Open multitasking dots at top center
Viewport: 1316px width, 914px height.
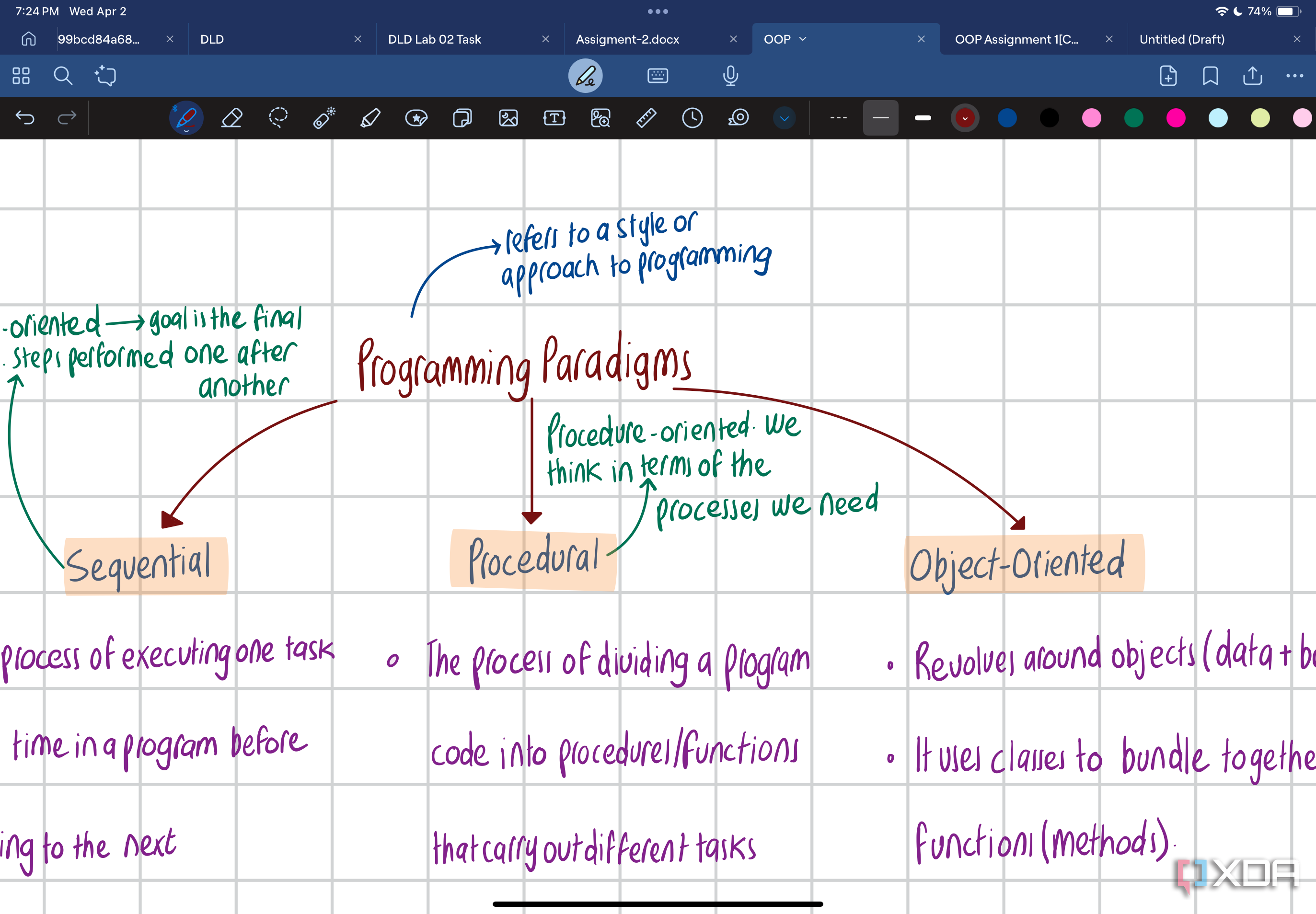click(658, 11)
